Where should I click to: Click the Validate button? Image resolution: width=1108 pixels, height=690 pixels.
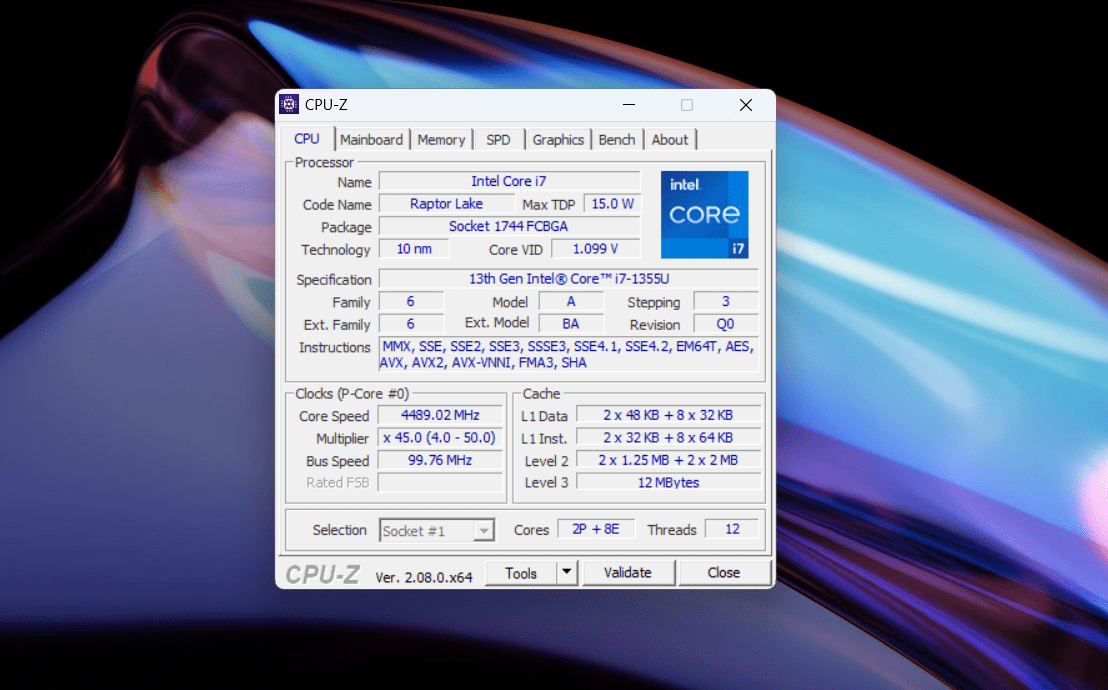tap(627, 573)
